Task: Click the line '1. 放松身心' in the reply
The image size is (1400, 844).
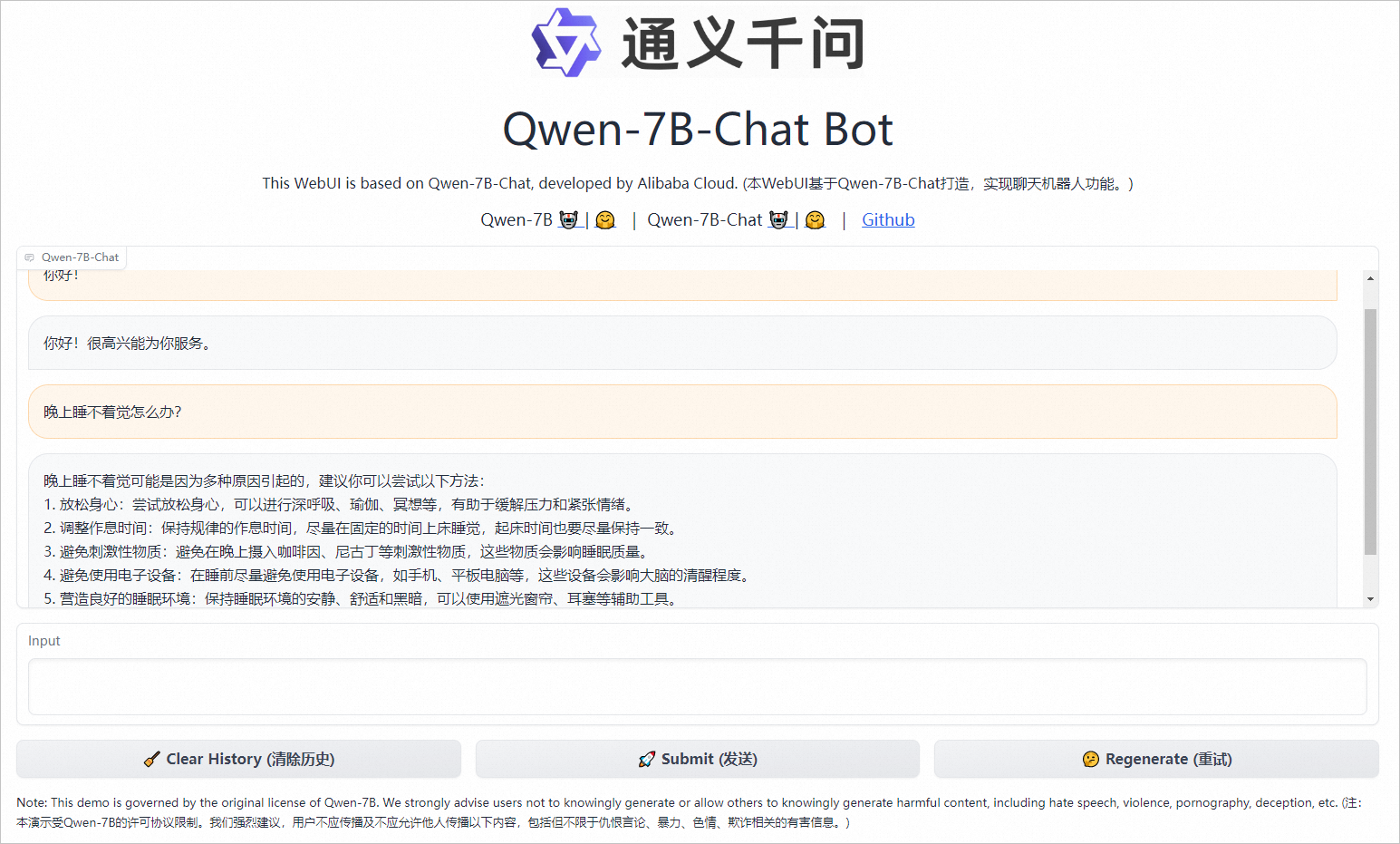Action: 341,504
